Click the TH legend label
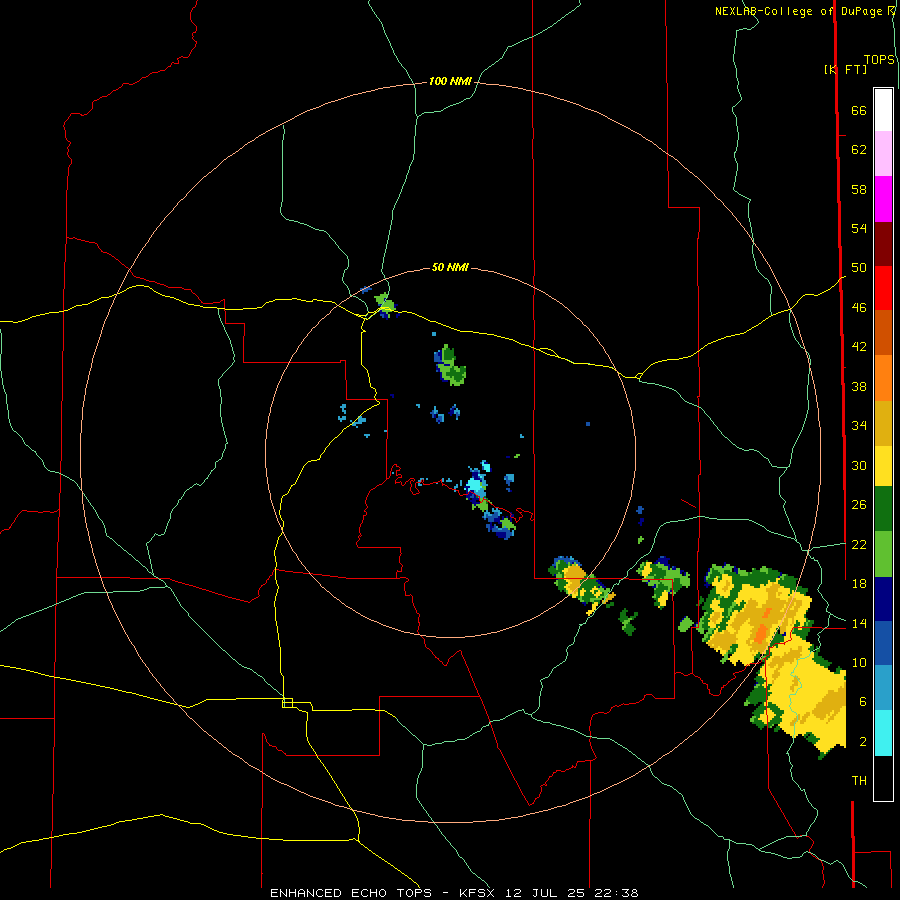900x900 pixels. tap(859, 781)
